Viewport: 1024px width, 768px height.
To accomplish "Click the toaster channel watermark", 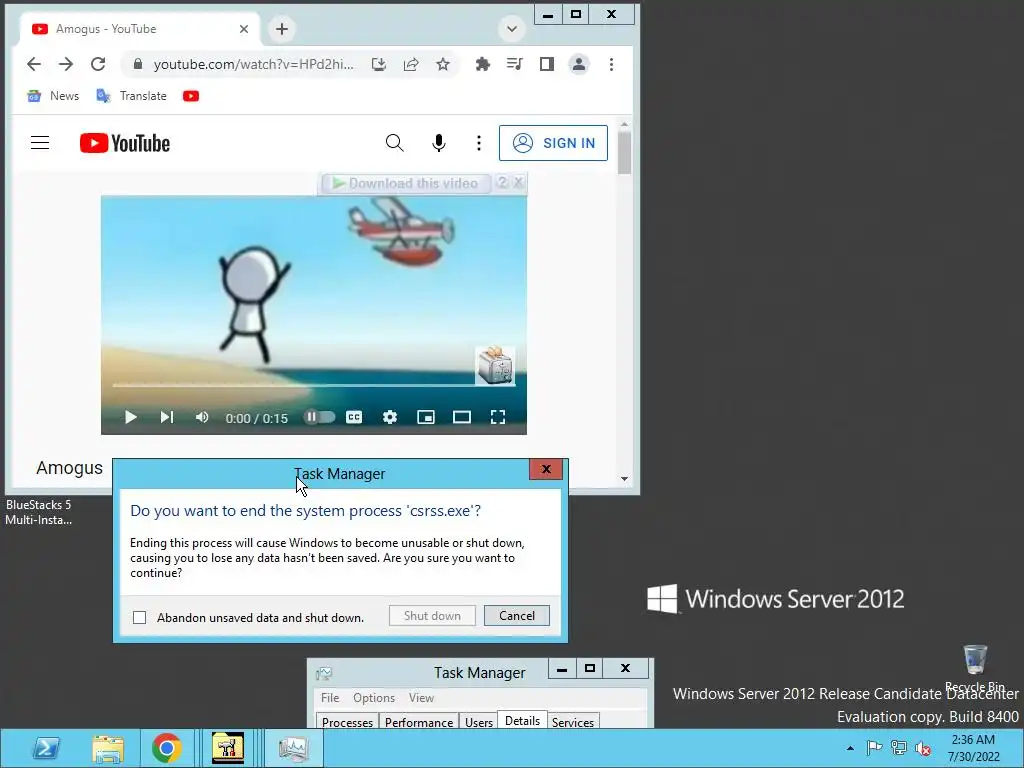I will [494, 365].
